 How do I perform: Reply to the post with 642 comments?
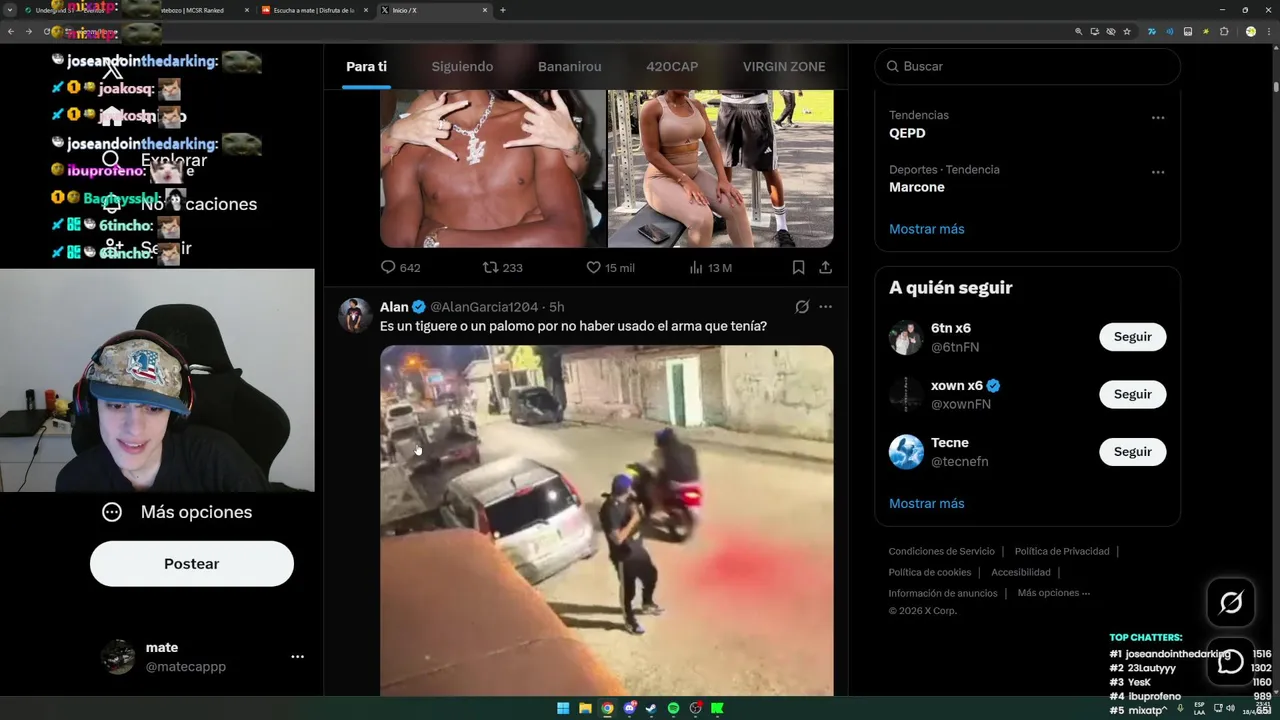point(400,267)
